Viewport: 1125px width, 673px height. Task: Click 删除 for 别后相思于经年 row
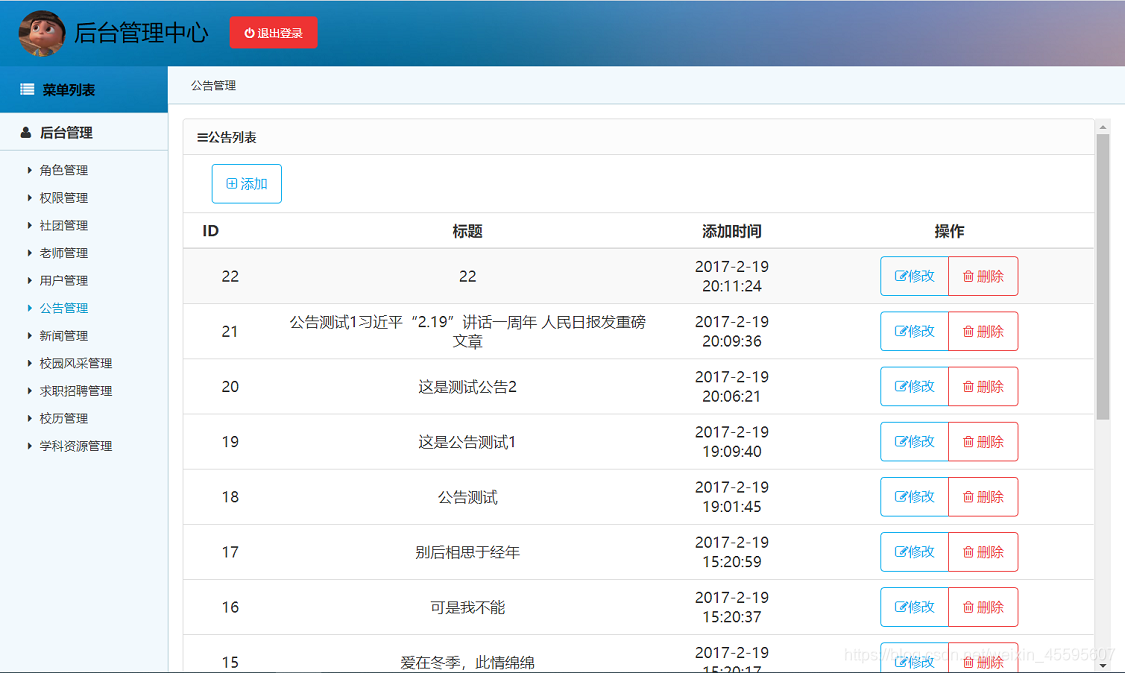(x=983, y=552)
